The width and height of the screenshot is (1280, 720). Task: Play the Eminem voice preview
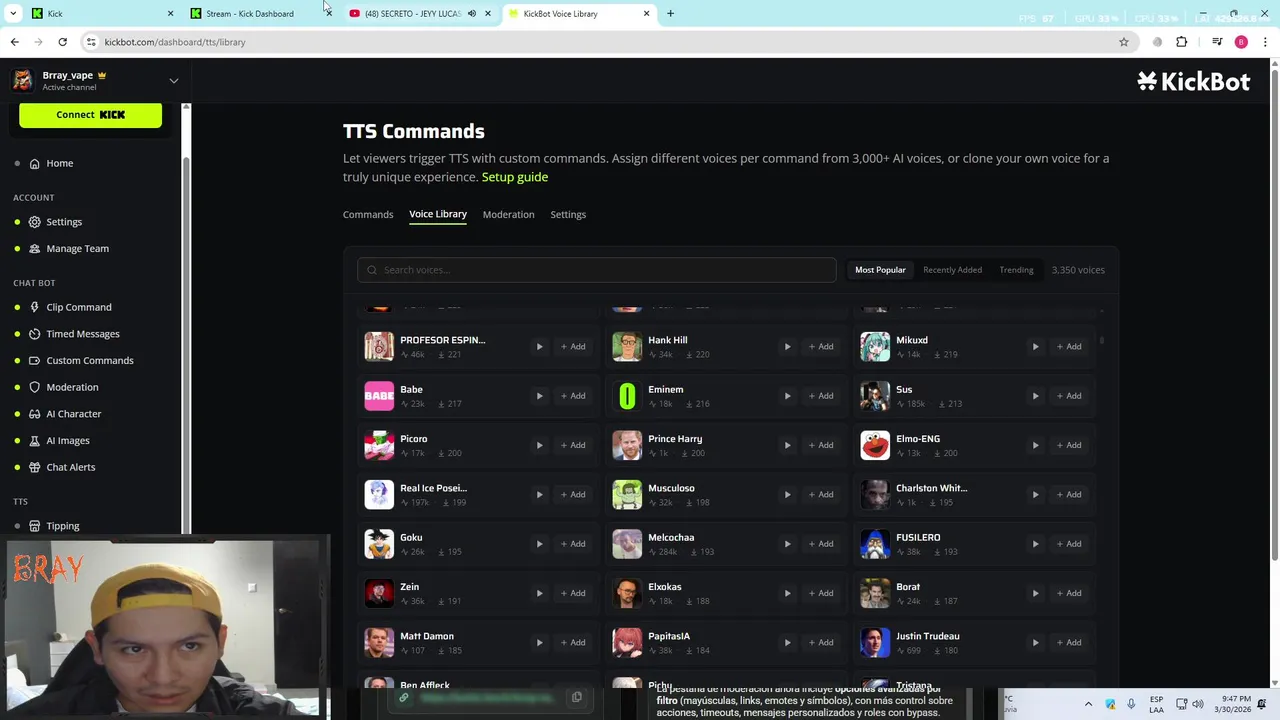pos(787,396)
